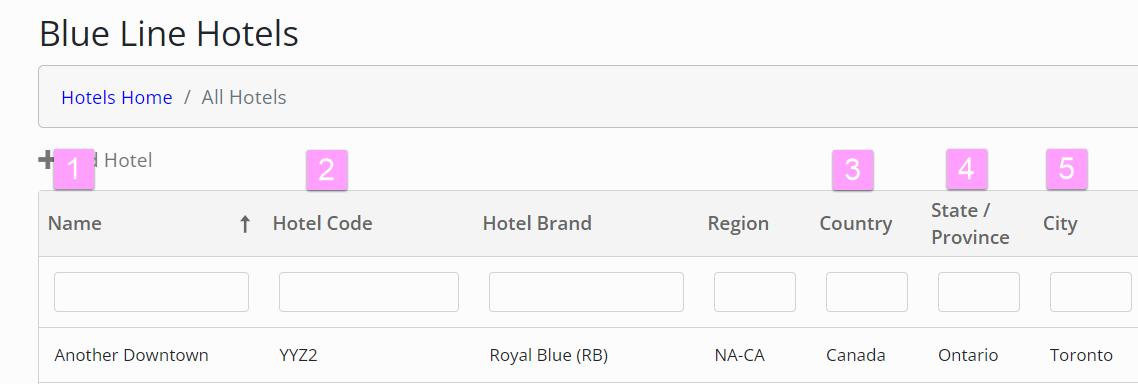Image resolution: width=1138 pixels, height=384 pixels.
Task: Sort the table by the Name header
Action: (75, 224)
